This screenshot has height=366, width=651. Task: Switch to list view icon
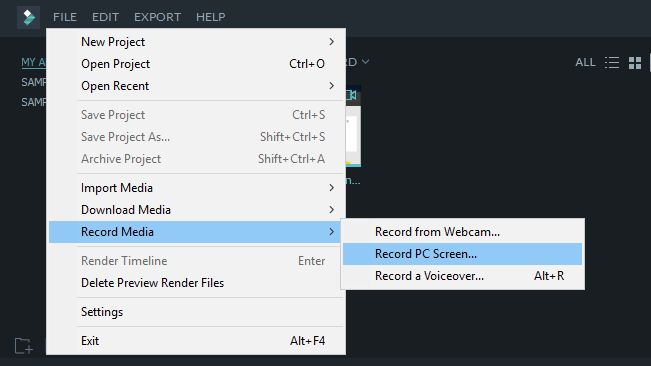point(612,63)
